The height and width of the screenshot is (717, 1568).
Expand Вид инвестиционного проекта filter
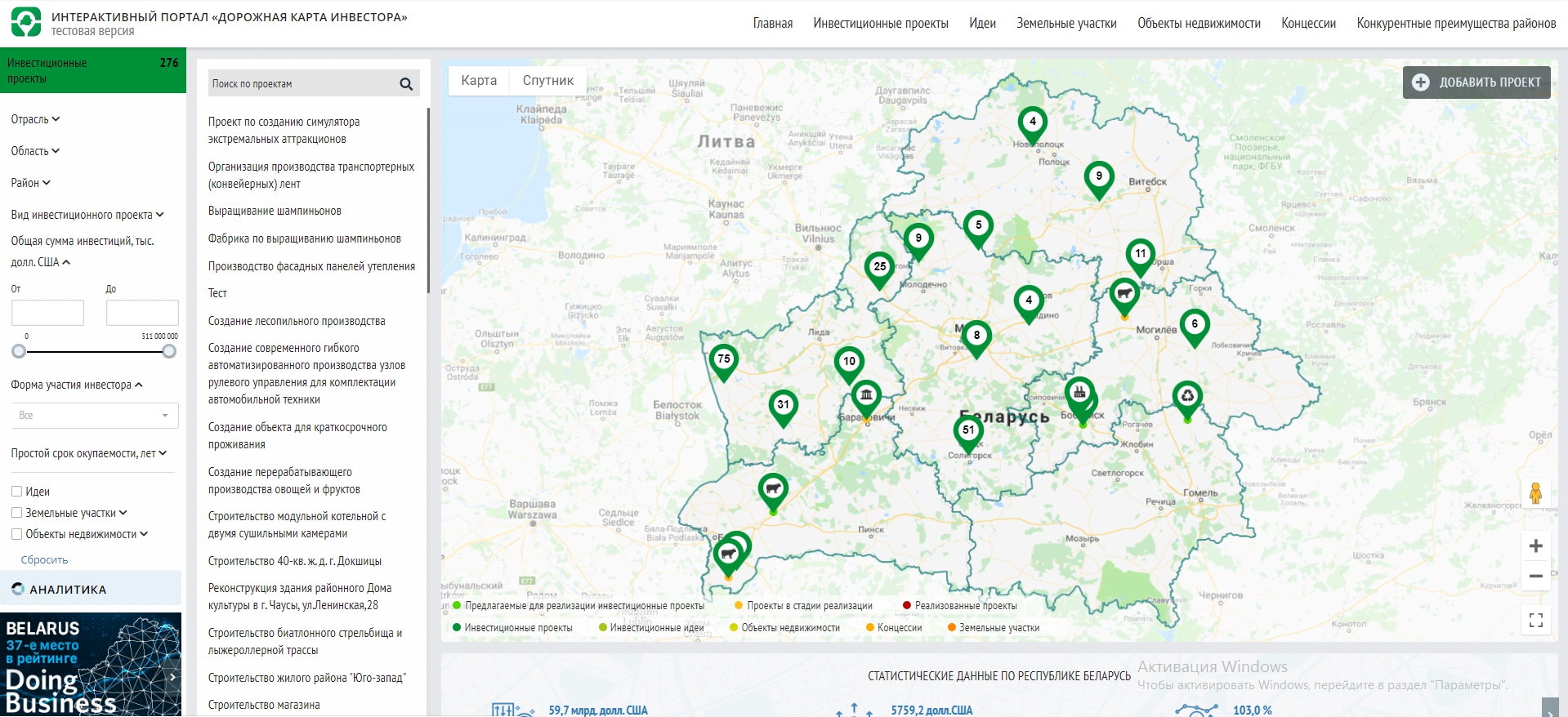tap(87, 215)
